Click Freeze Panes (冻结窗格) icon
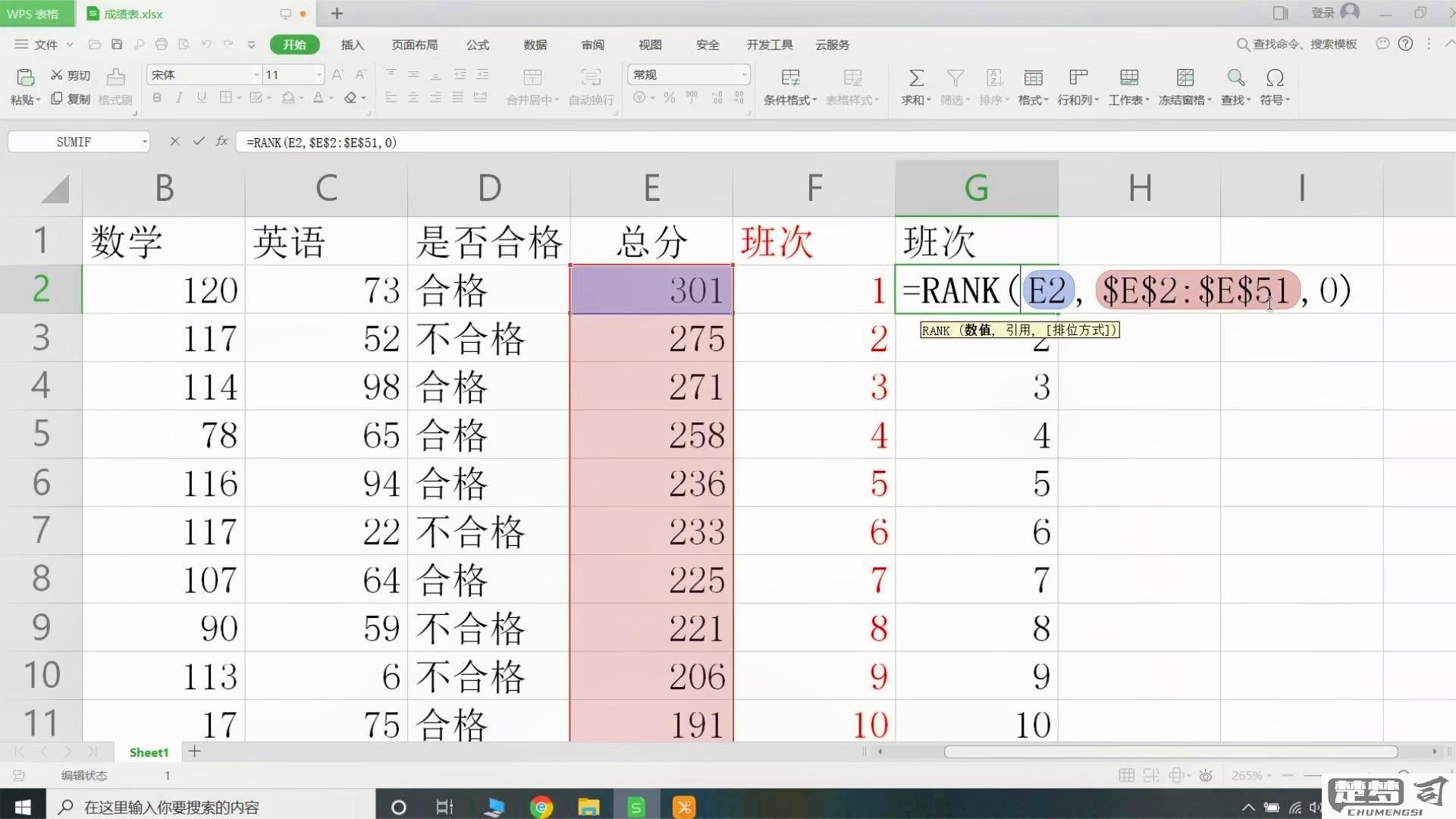The height and width of the screenshot is (819, 1456). point(1185,77)
